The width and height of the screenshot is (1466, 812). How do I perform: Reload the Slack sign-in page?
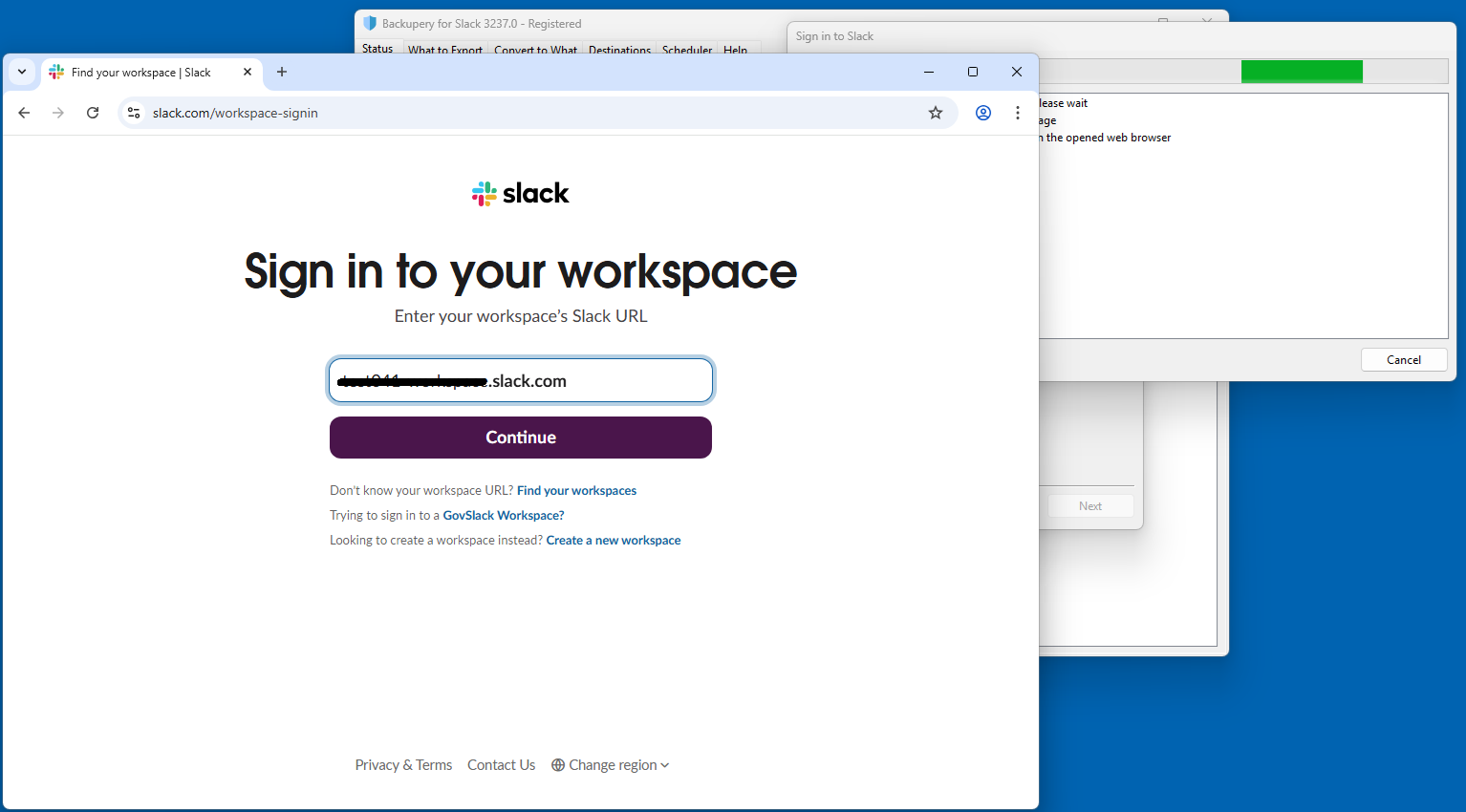tap(93, 113)
